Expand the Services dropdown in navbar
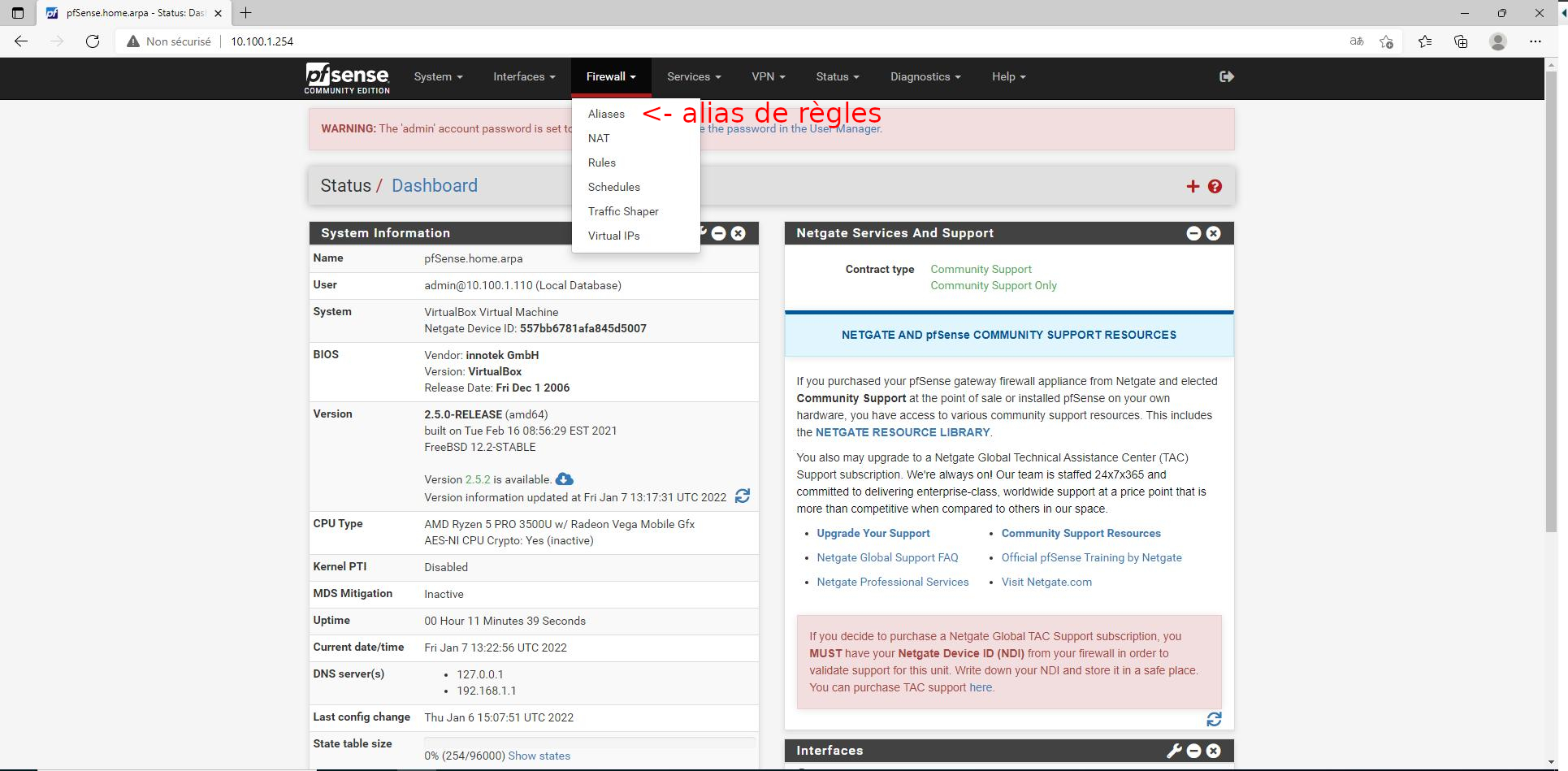The image size is (1568, 771). coord(693,76)
